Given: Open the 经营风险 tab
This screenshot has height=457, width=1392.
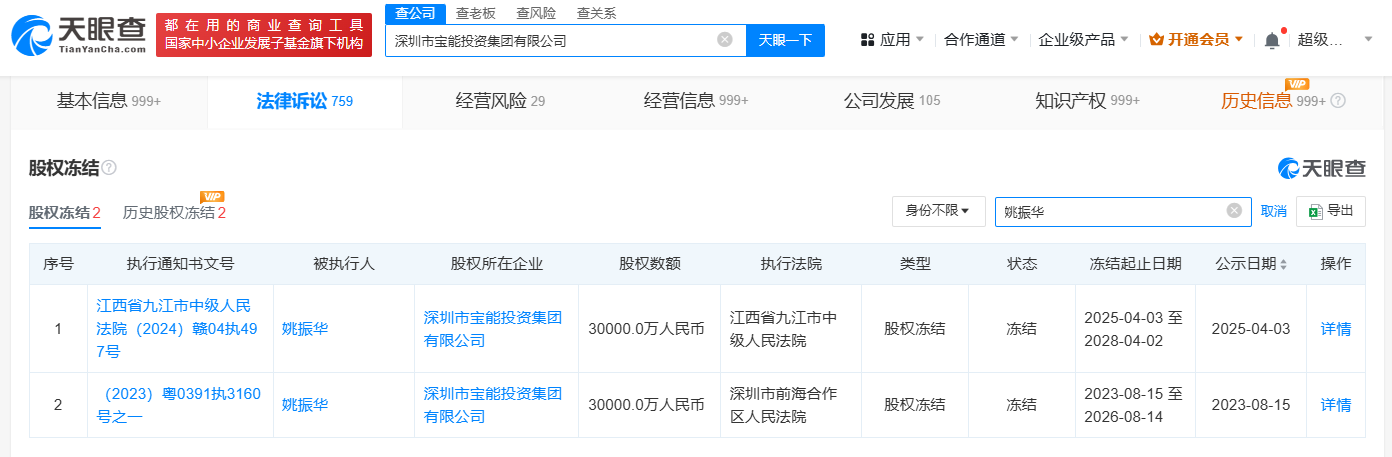Looking at the screenshot, I should coord(500,101).
